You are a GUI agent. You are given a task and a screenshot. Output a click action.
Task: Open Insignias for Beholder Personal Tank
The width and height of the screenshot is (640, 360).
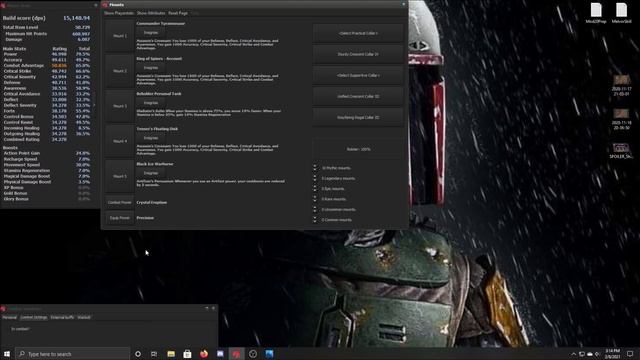coord(151,103)
